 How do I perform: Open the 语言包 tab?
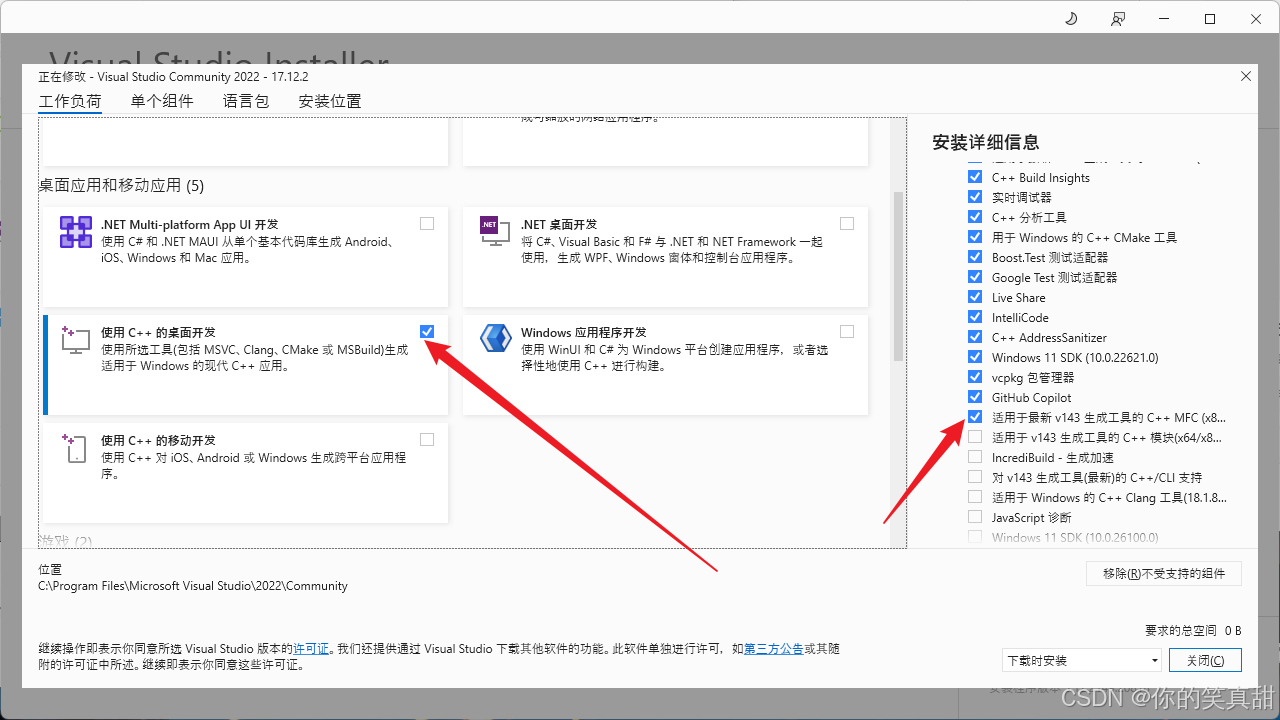tap(245, 100)
